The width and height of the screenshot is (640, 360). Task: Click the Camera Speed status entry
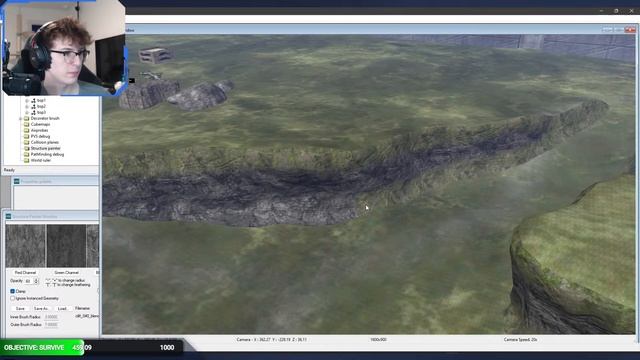click(520, 340)
